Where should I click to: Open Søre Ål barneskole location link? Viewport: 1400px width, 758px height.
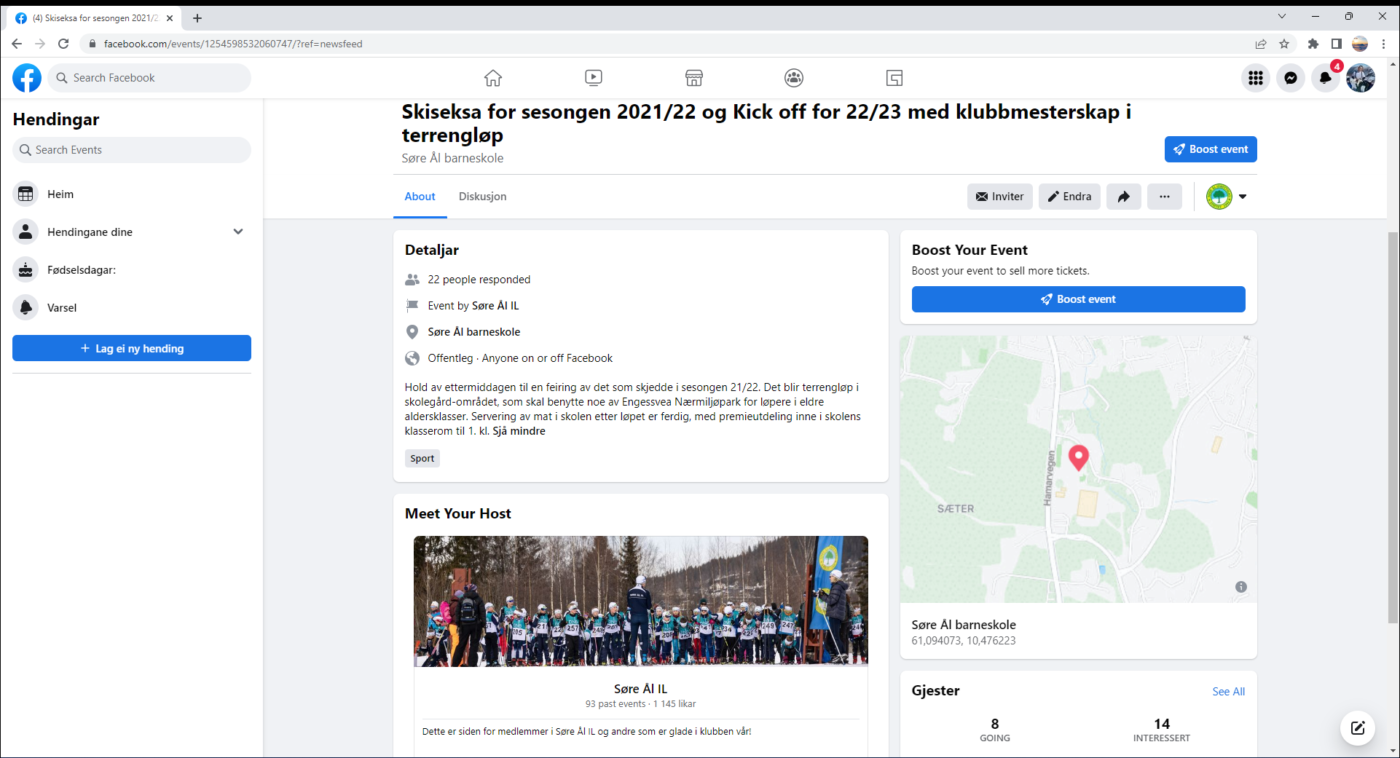[474, 332]
